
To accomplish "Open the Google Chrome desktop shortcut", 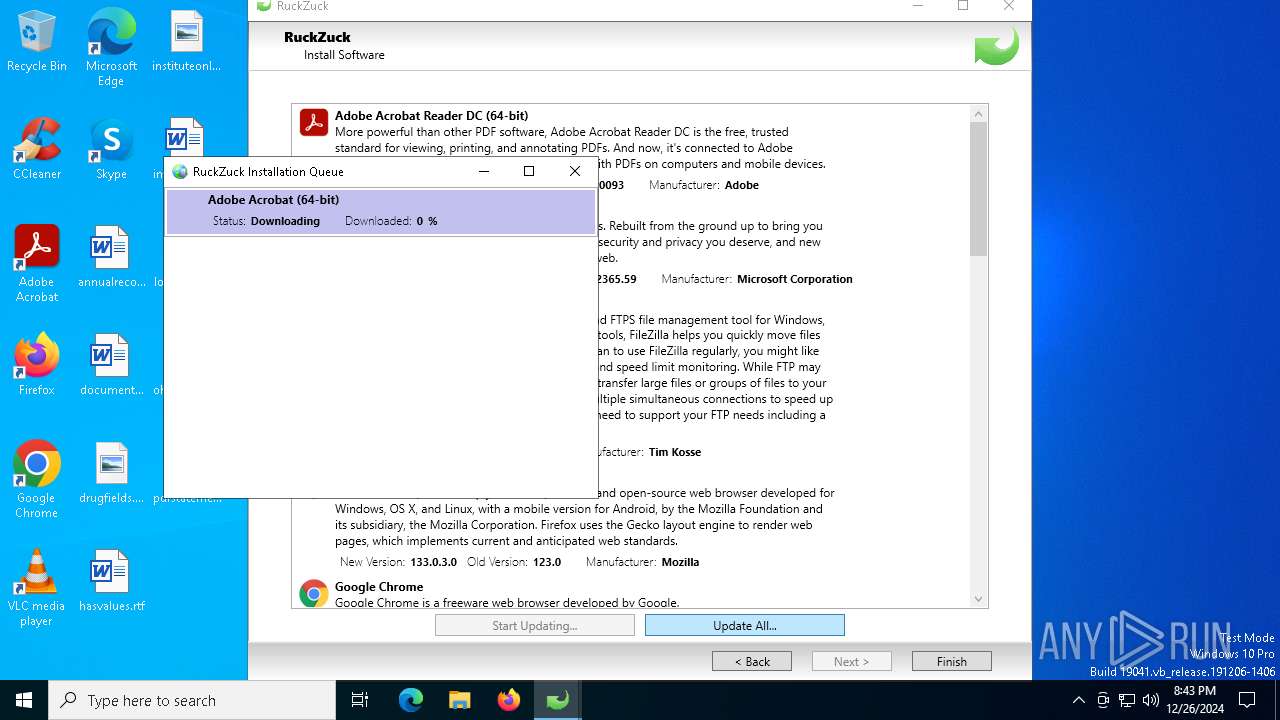I will pyautogui.click(x=37, y=480).
